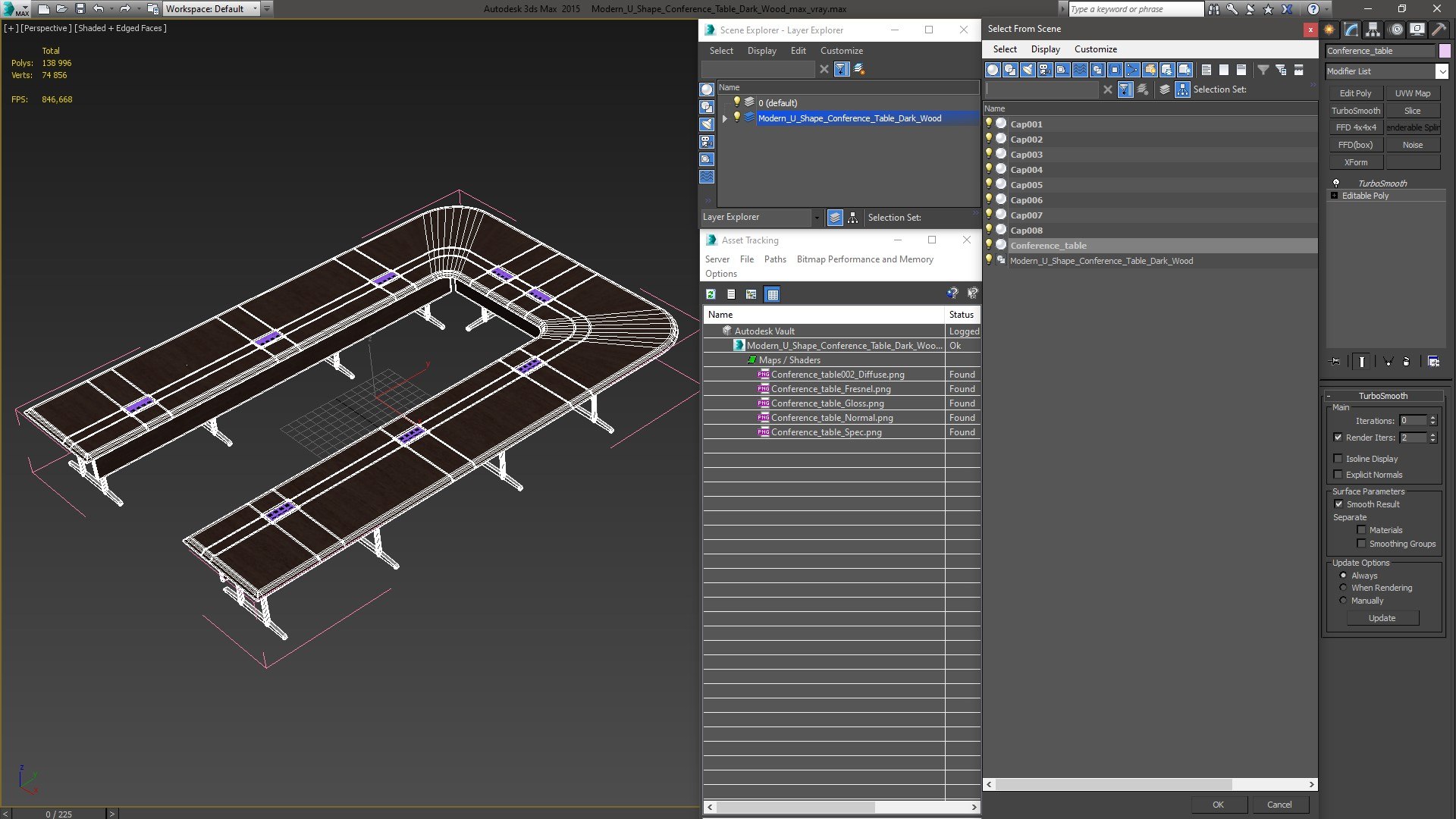The image size is (1456, 819).
Task: Uncheck the Smooth Result checkbox
Action: click(x=1338, y=504)
